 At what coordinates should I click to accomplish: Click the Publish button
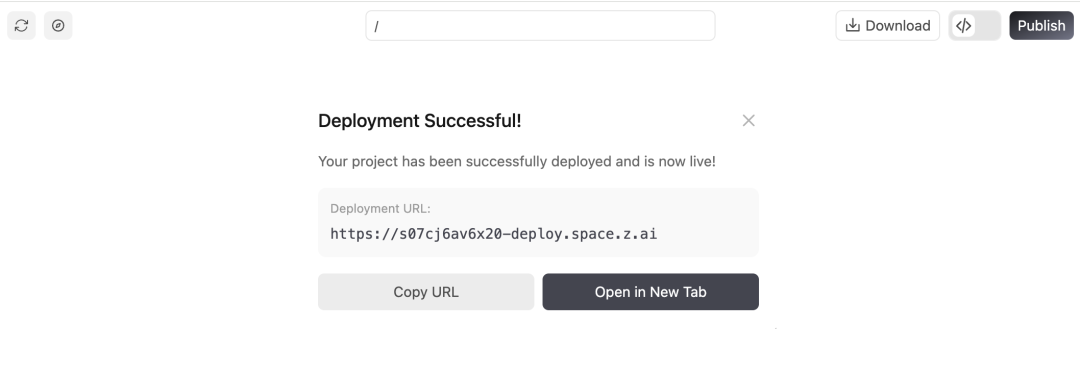[1041, 26]
